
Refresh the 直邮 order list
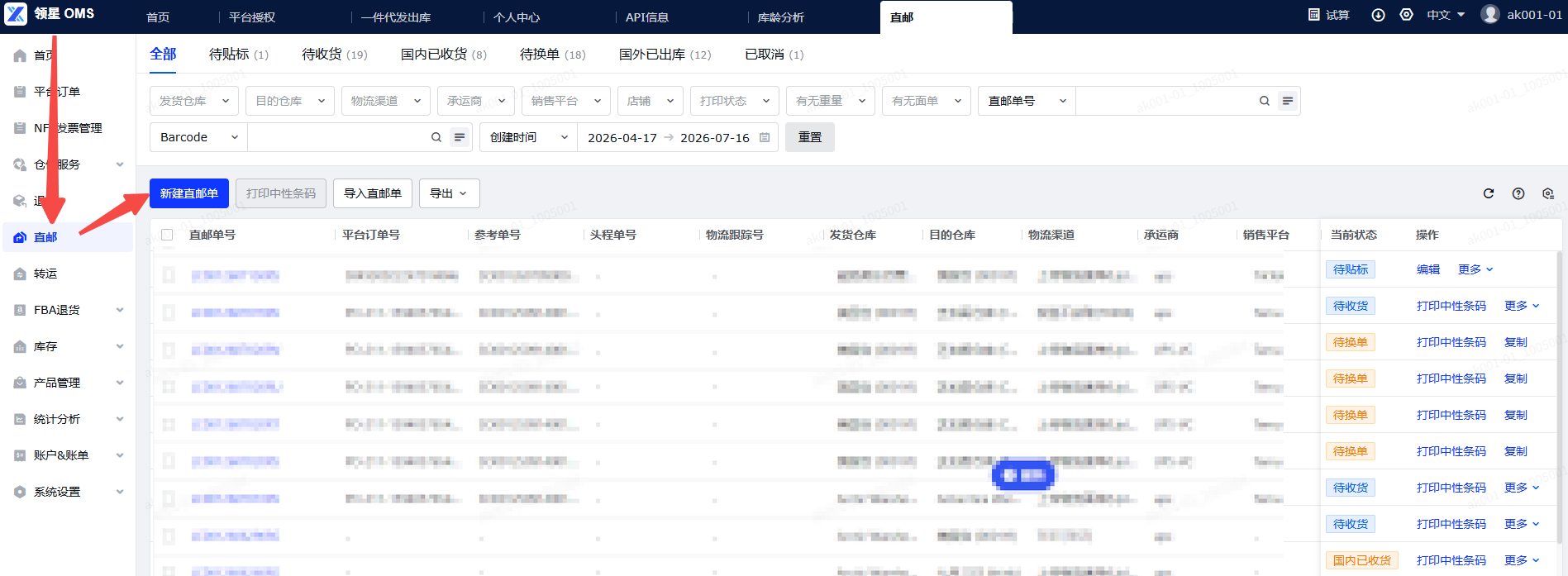tap(1489, 193)
